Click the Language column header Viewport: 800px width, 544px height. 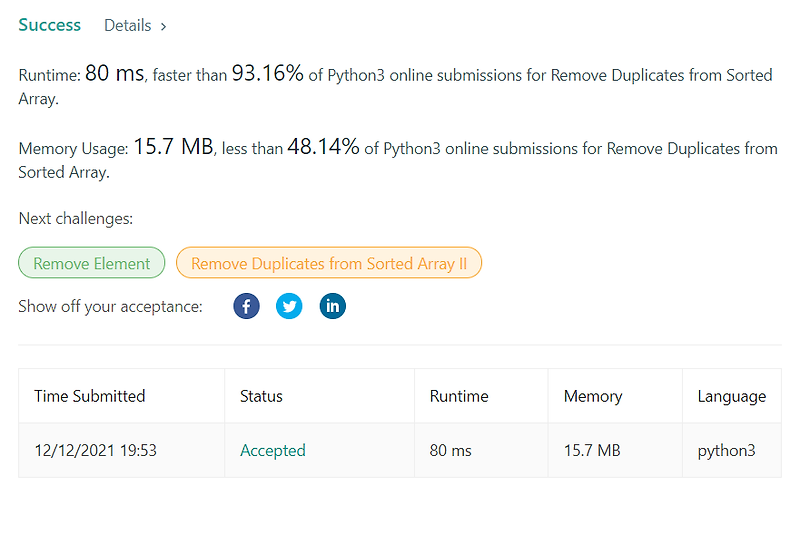pos(732,397)
